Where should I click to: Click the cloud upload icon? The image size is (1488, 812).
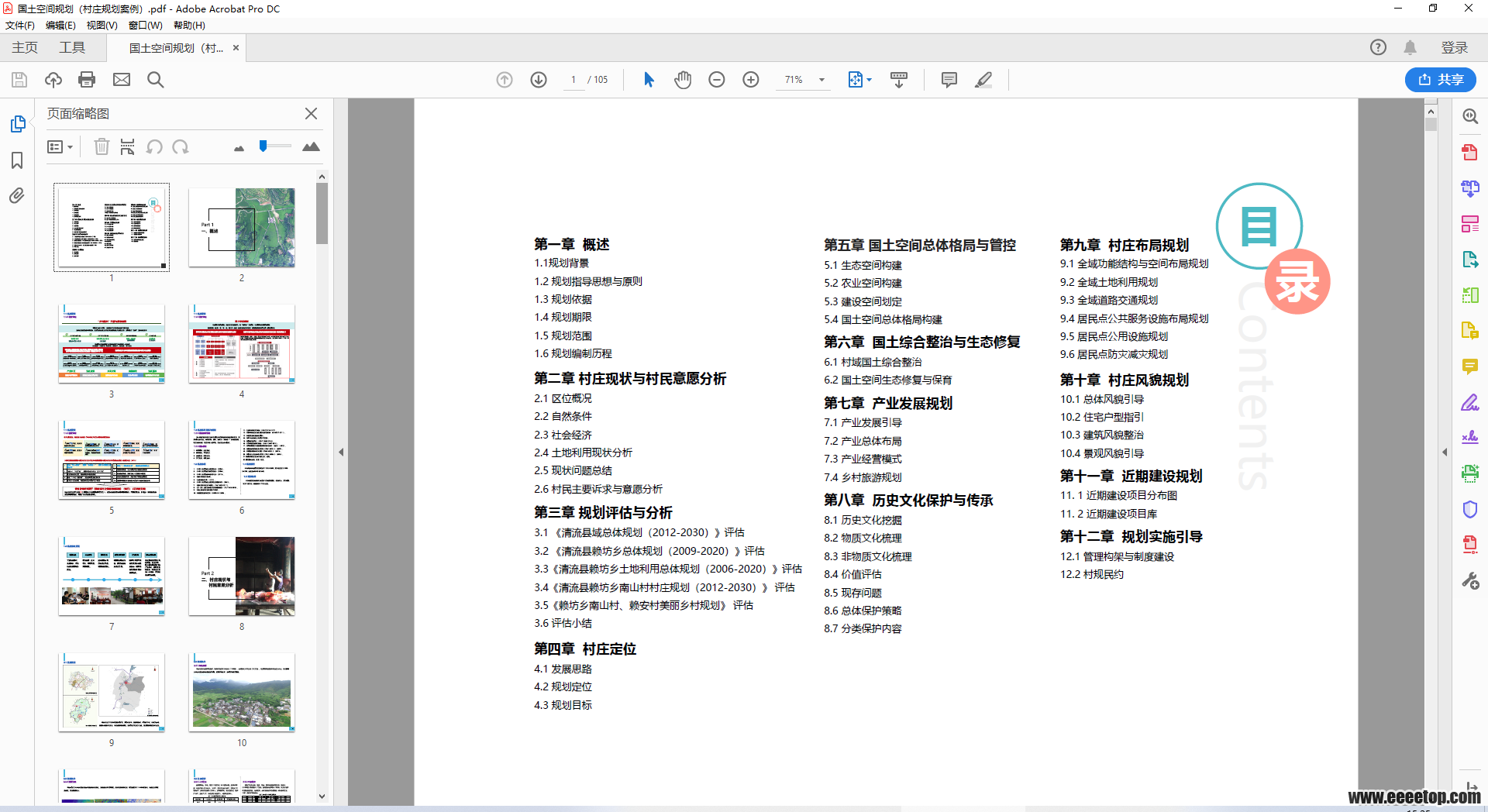[x=53, y=80]
